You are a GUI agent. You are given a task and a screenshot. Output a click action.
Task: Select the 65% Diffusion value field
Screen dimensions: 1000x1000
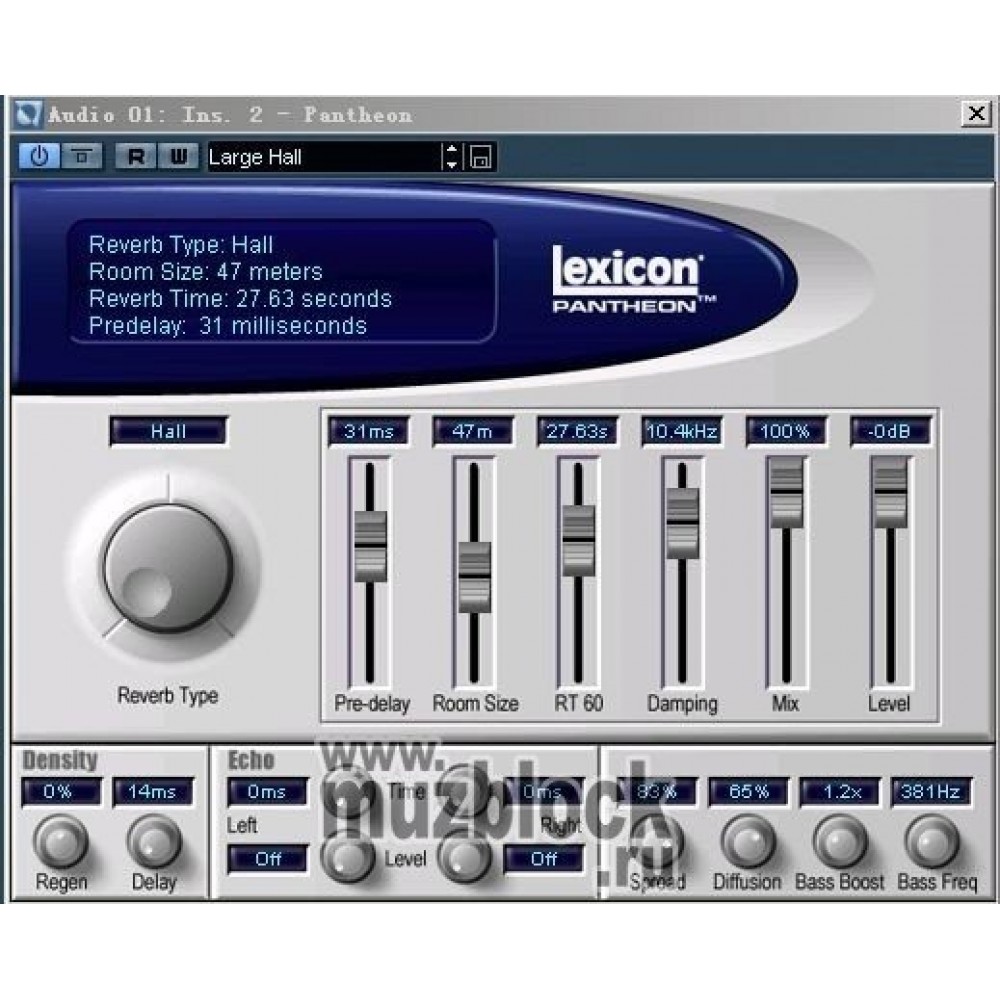(x=749, y=792)
